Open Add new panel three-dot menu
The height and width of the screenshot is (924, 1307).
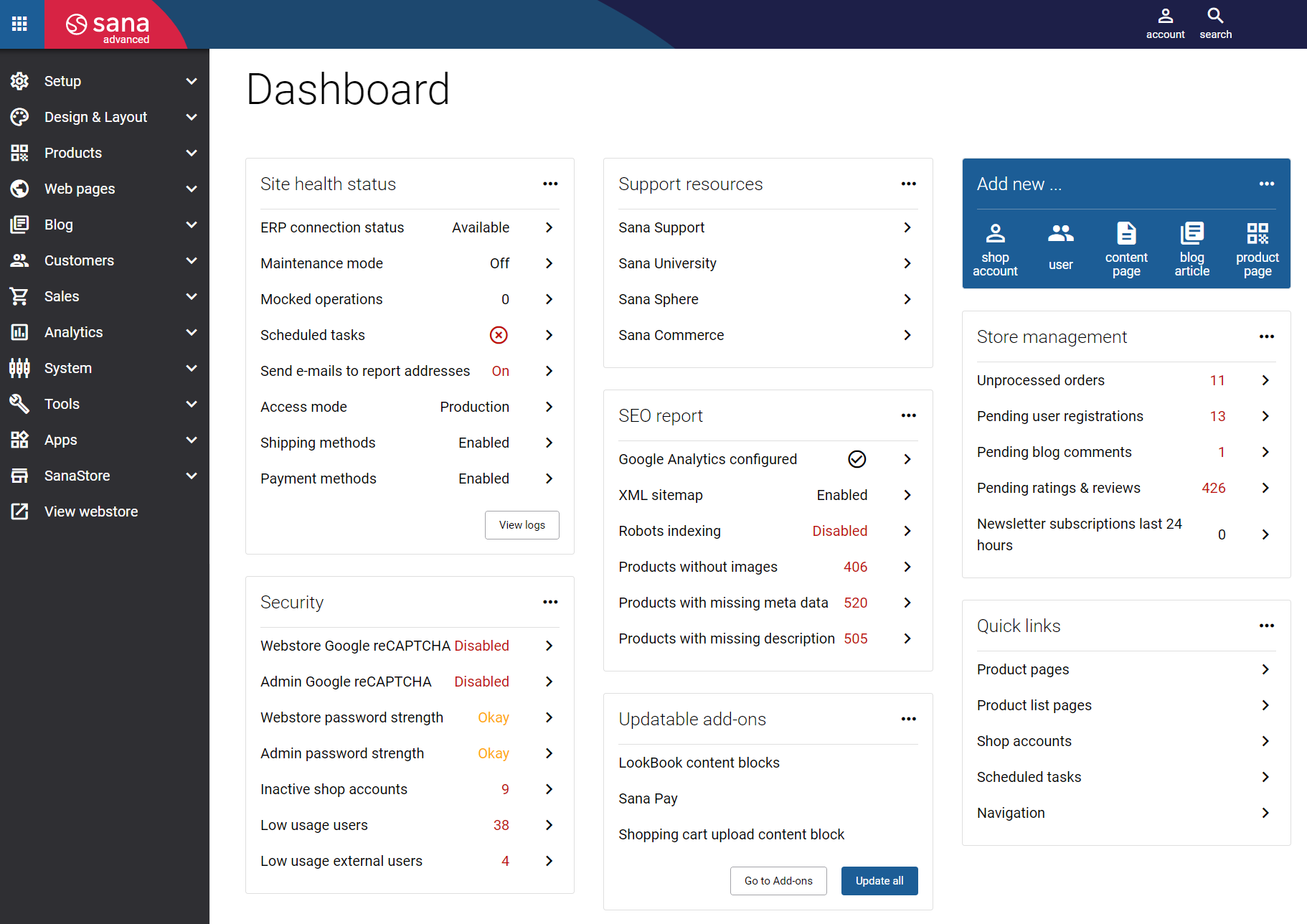(x=1267, y=184)
